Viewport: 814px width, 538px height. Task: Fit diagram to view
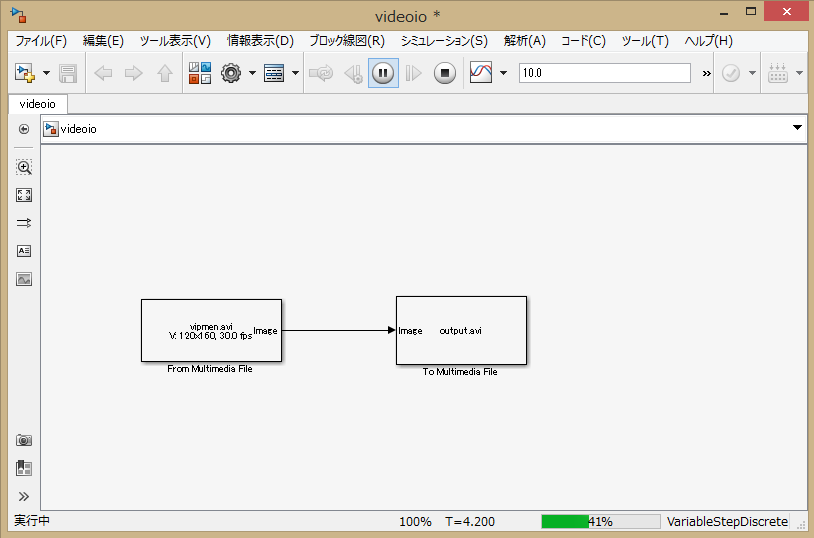24,195
